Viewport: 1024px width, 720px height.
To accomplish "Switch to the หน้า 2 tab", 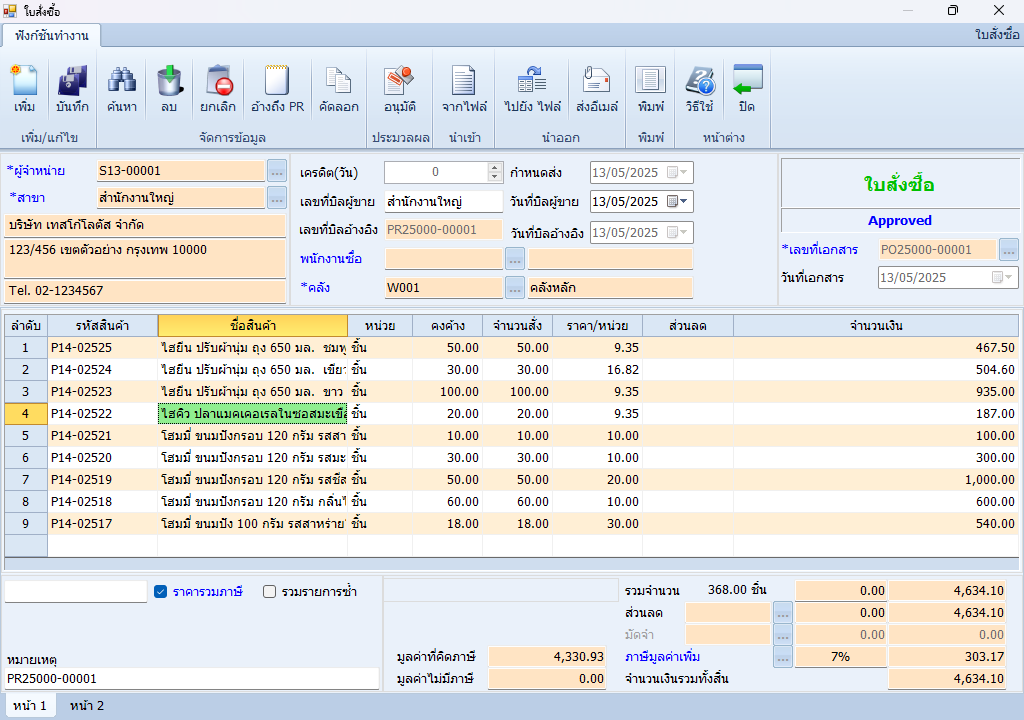I will [86, 706].
